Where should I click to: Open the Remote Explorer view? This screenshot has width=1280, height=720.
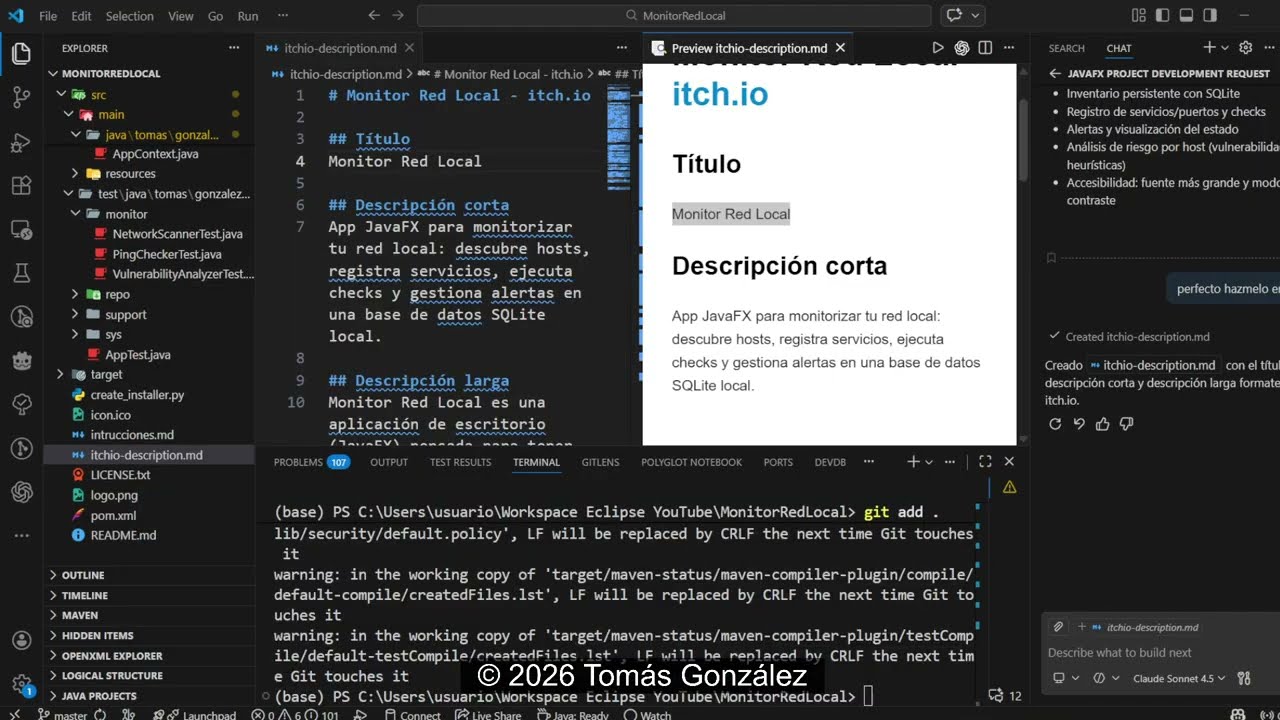(x=21, y=230)
